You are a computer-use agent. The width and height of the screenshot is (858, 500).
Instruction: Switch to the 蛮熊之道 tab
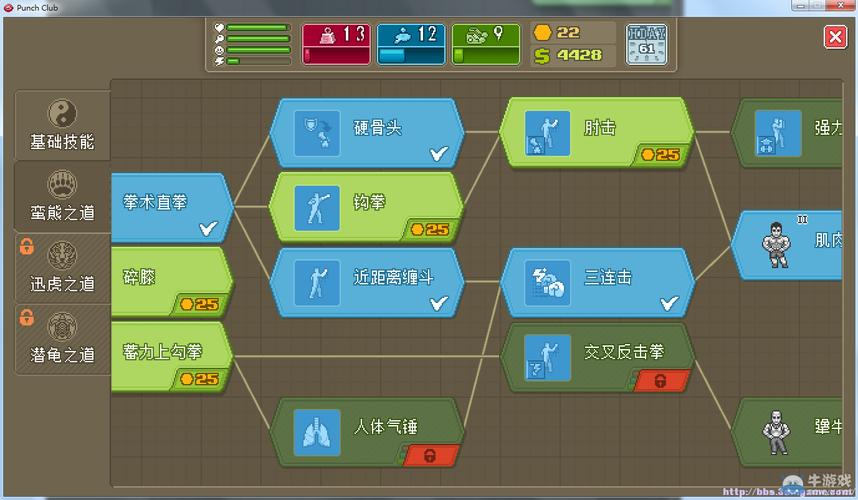62,197
